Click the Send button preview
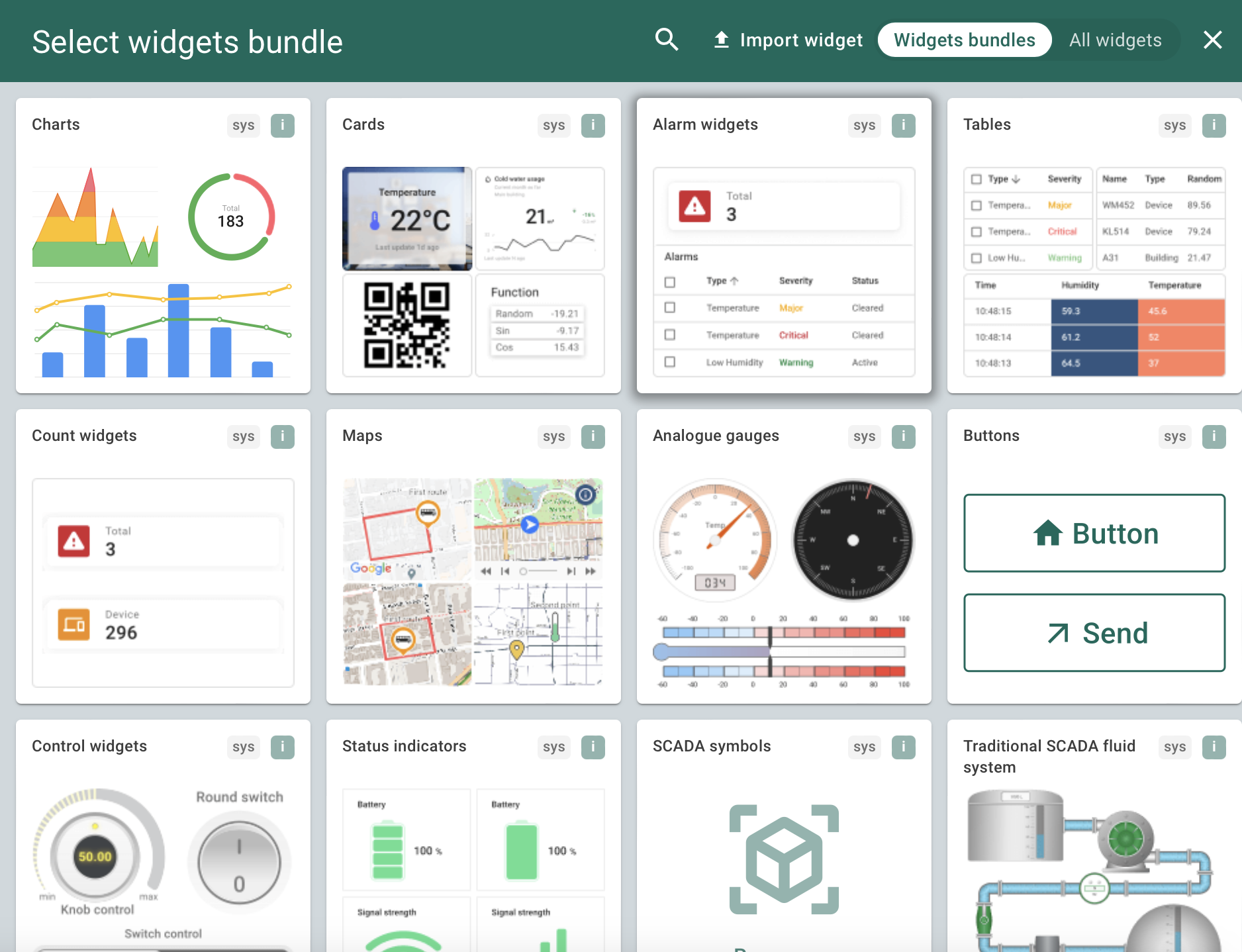Viewport: 1242px width, 952px height. [1094, 633]
